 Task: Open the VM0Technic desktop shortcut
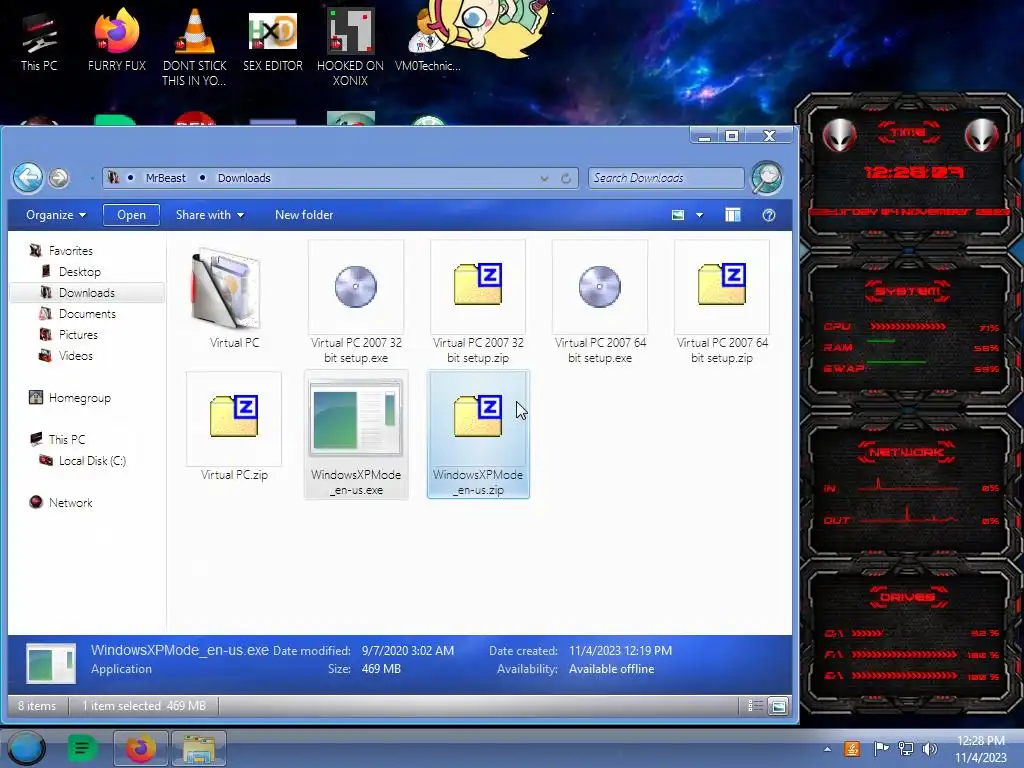(428, 39)
